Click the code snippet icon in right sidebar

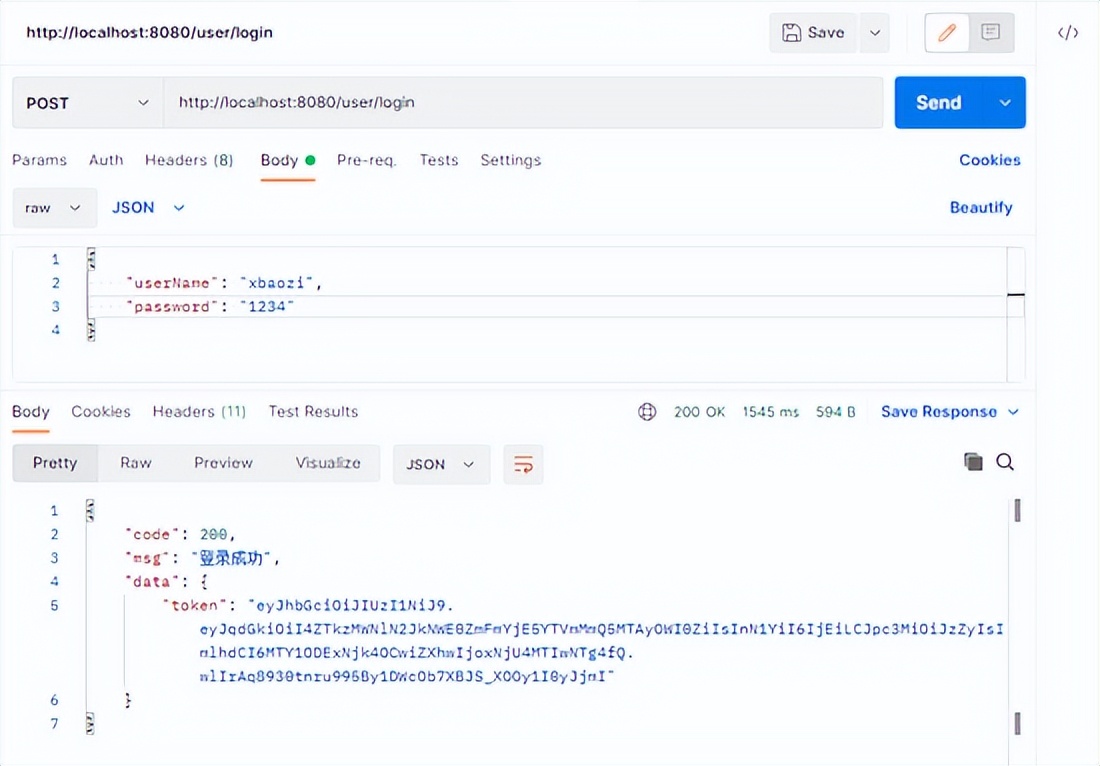(x=1068, y=33)
